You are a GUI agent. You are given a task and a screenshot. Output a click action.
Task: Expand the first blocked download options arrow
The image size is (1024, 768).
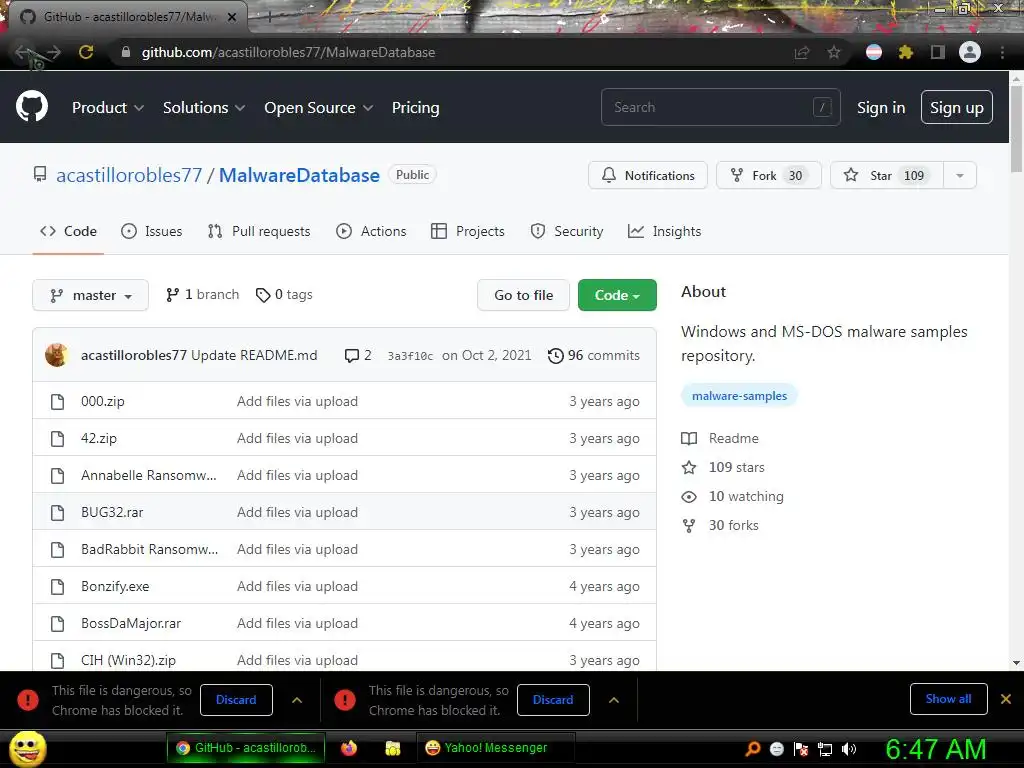pyautogui.click(x=296, y=699)
